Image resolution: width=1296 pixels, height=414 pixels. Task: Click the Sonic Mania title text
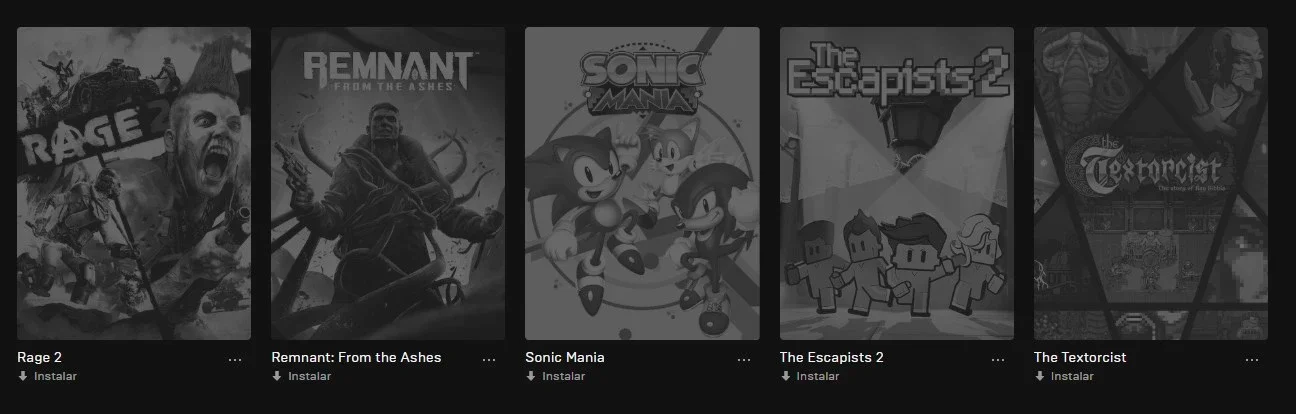click(x=565, y=357)
